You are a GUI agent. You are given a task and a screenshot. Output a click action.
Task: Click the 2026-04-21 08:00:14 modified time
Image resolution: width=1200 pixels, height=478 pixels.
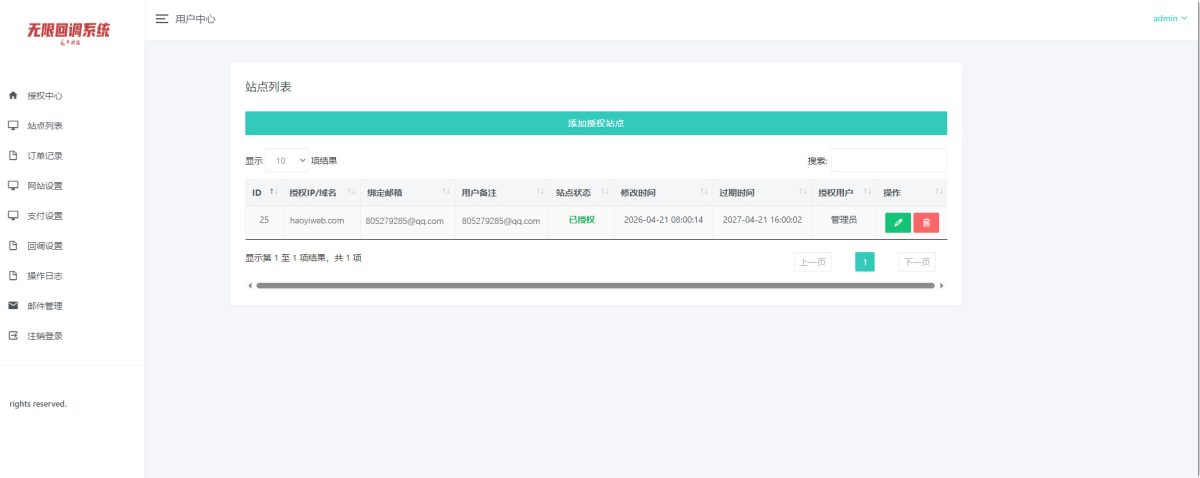pos(663,220)
